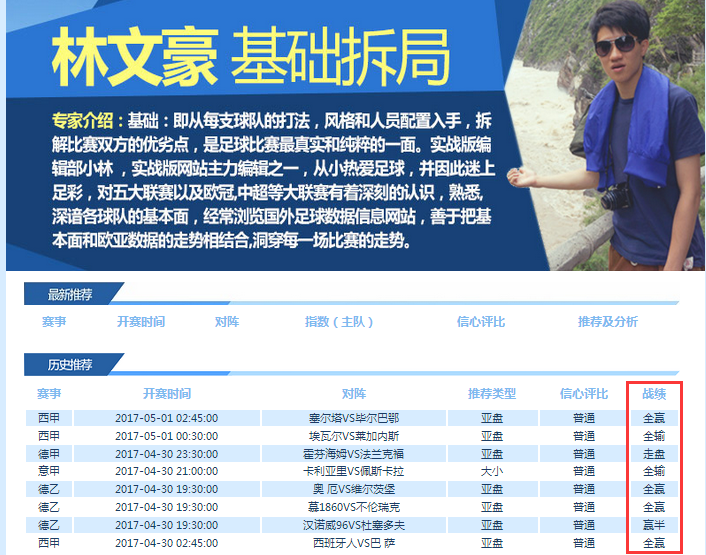Click the 推荐类型 column header

tap(492, 393)
